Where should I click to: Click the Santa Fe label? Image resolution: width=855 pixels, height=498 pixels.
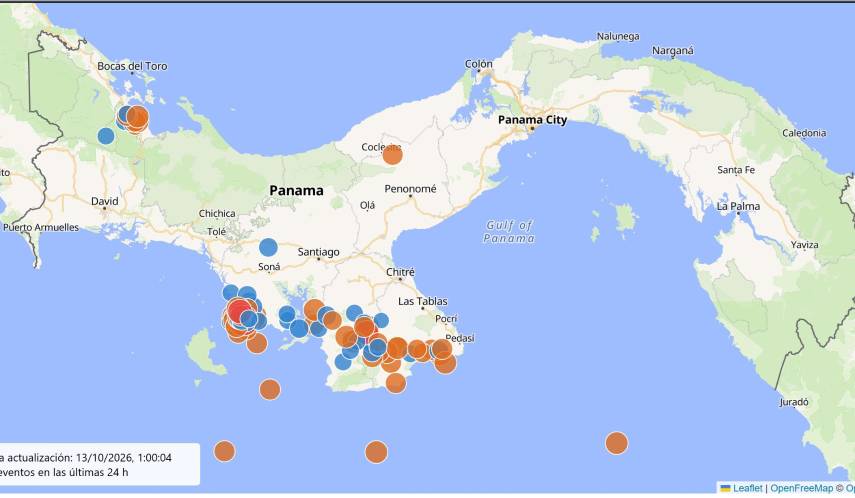[736, 170]
